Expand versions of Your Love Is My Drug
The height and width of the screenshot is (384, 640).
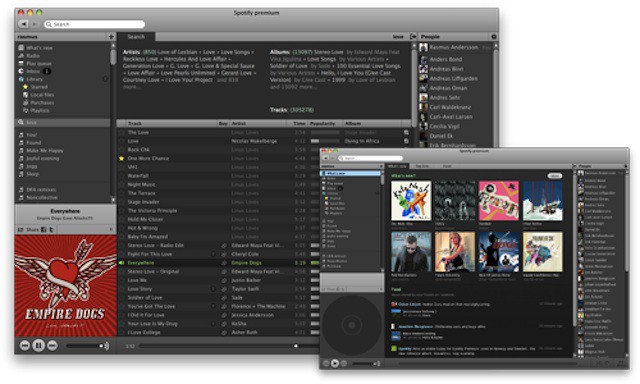tap(213, 324)
